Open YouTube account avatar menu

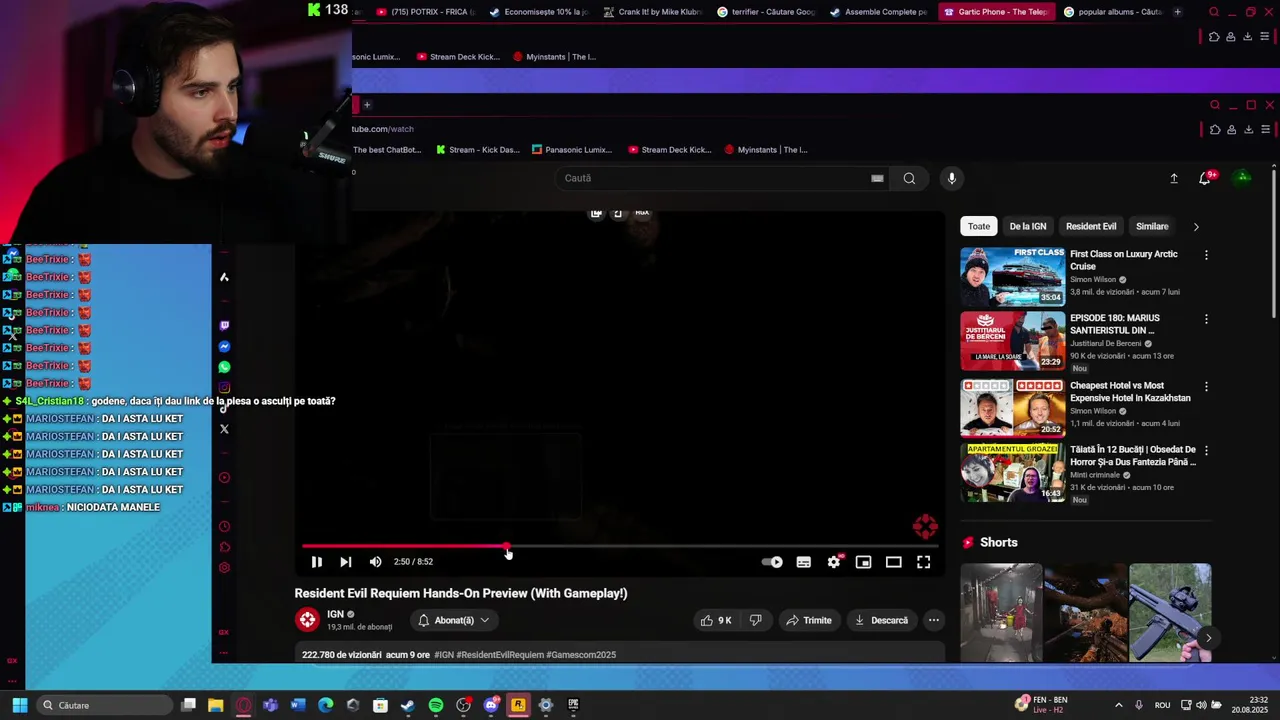click(1243, 178)
